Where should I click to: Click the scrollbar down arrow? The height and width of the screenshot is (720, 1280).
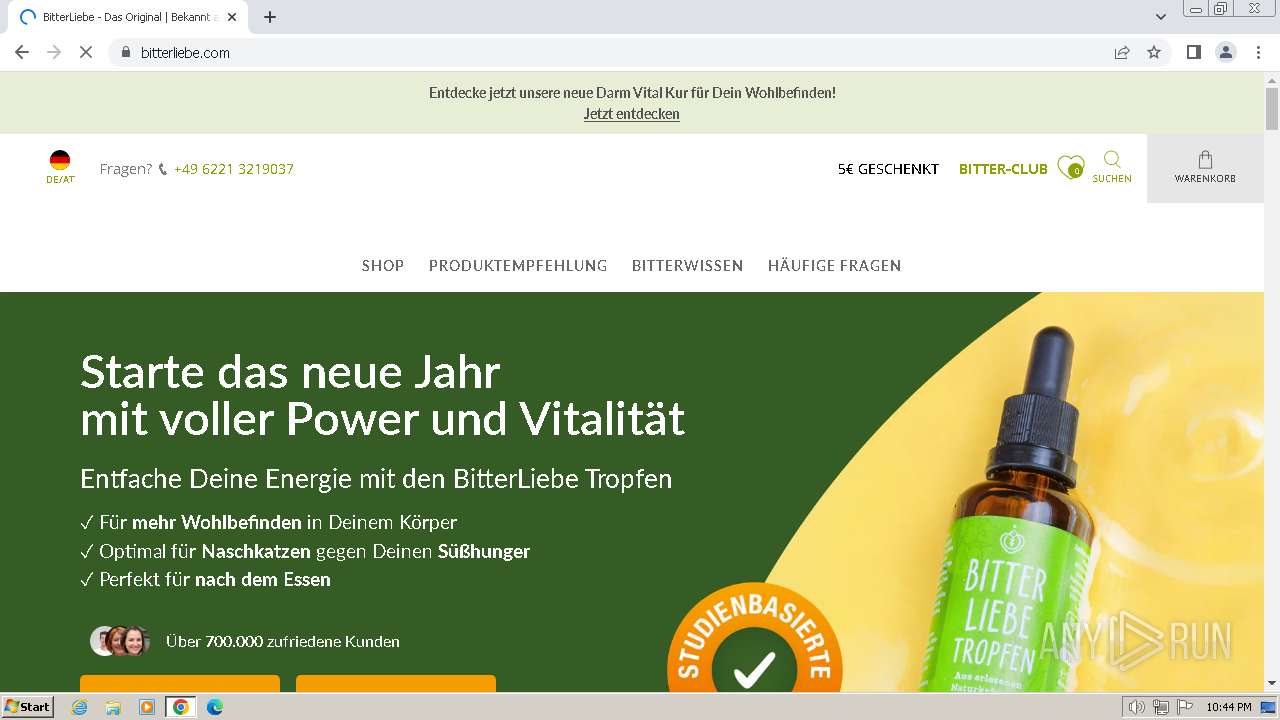(1271, 683)
